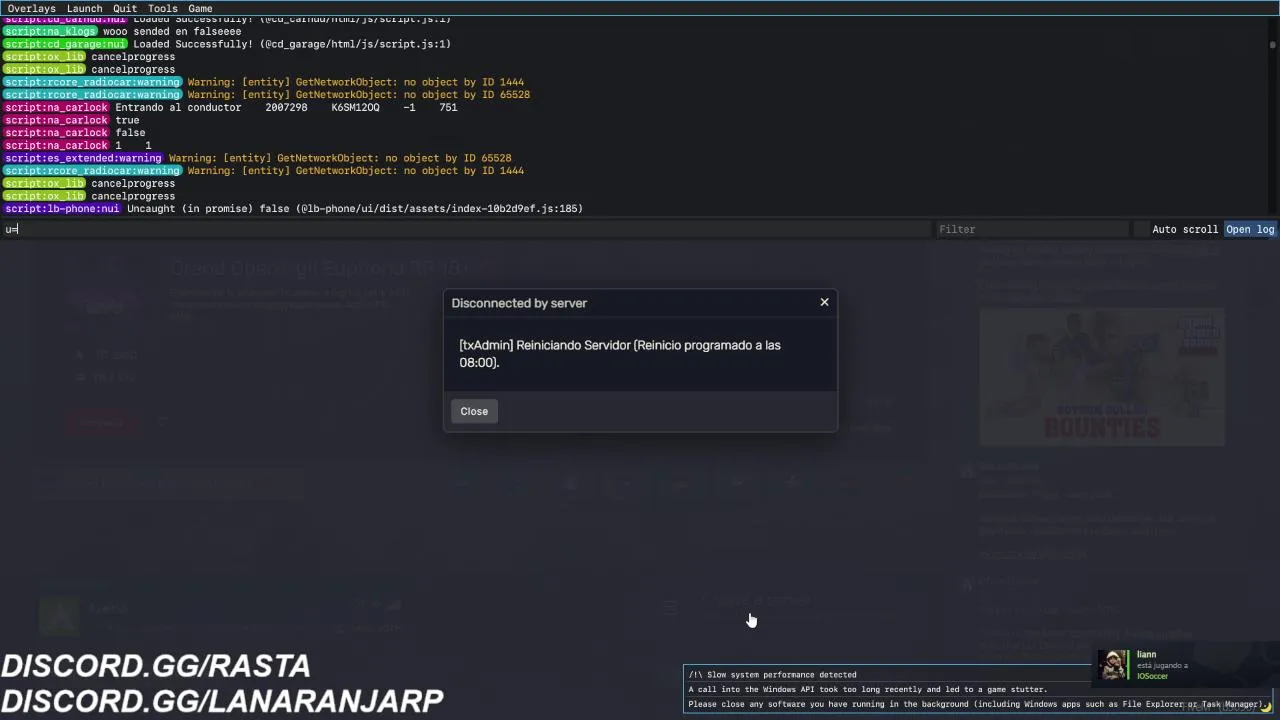Click 'Slow system performance detected' warning header
This screenshot has height=720, width=1280.
(x=772, y=675)
